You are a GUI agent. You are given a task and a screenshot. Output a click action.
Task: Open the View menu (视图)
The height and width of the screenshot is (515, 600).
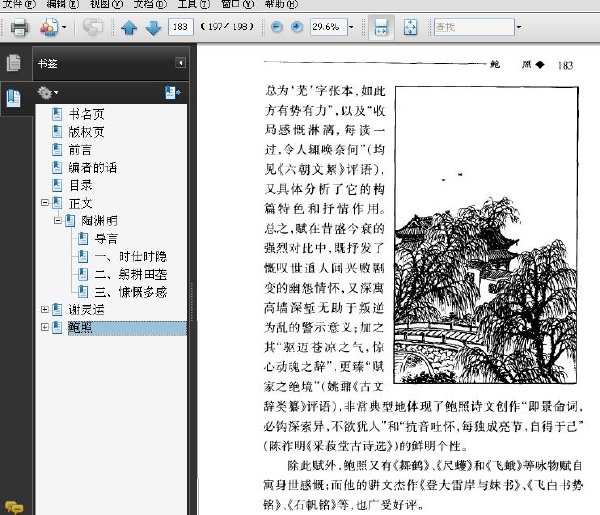click(106, 4)
